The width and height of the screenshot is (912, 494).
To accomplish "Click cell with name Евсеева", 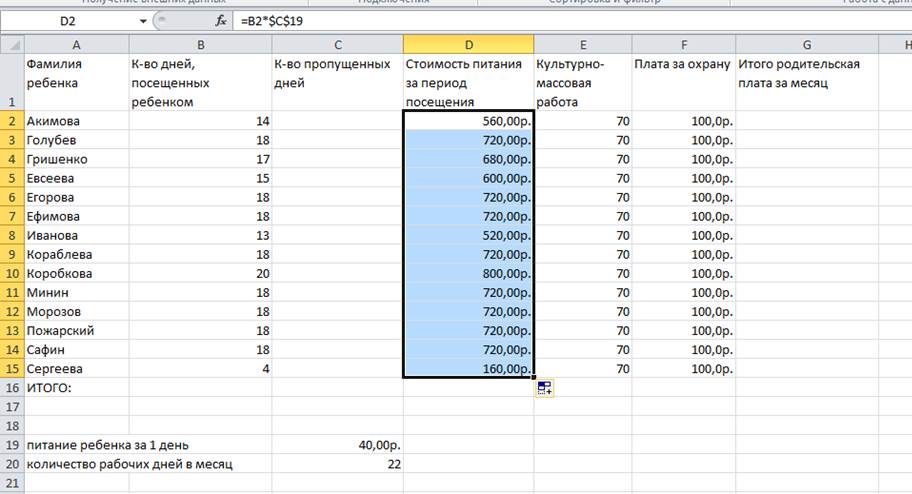I will click(x=76, y=178).
